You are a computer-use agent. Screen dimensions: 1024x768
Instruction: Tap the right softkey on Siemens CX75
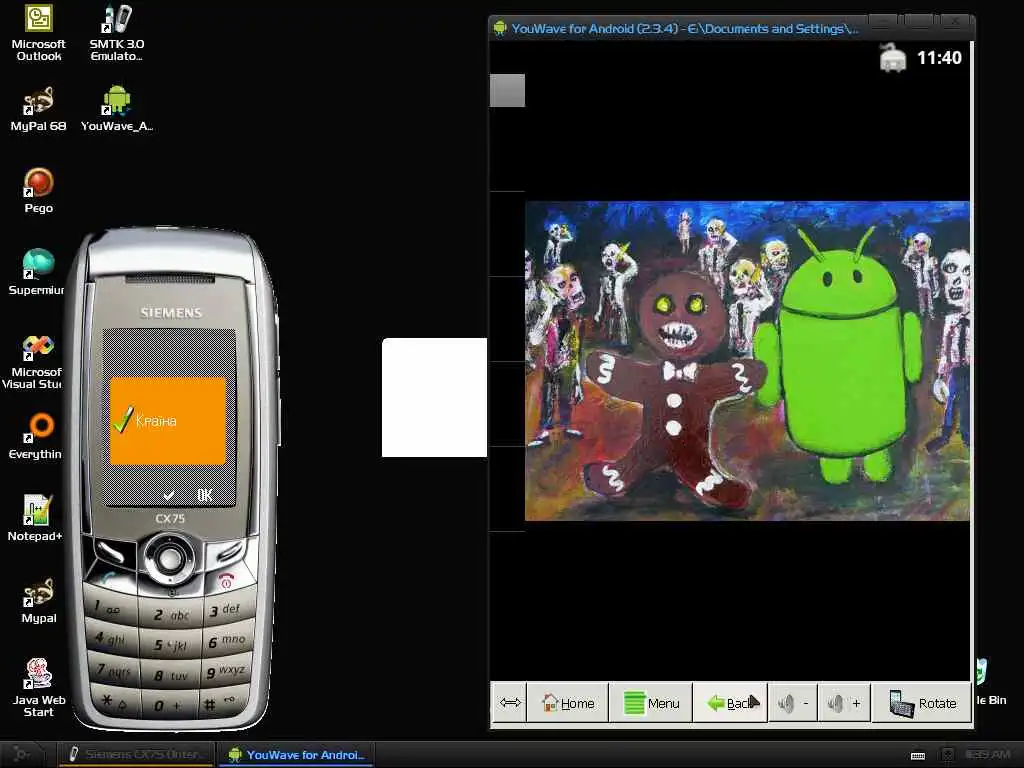point(229,552)
